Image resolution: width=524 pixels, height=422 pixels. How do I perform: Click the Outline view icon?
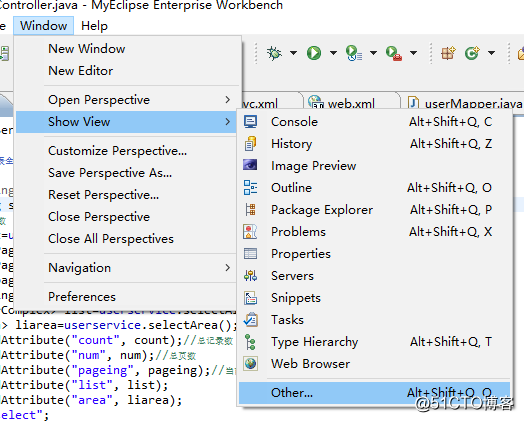(x=250, y=187)
